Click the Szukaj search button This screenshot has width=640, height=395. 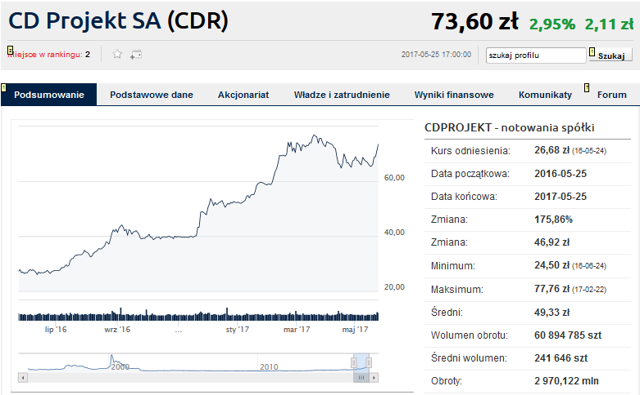pos(611,55)
